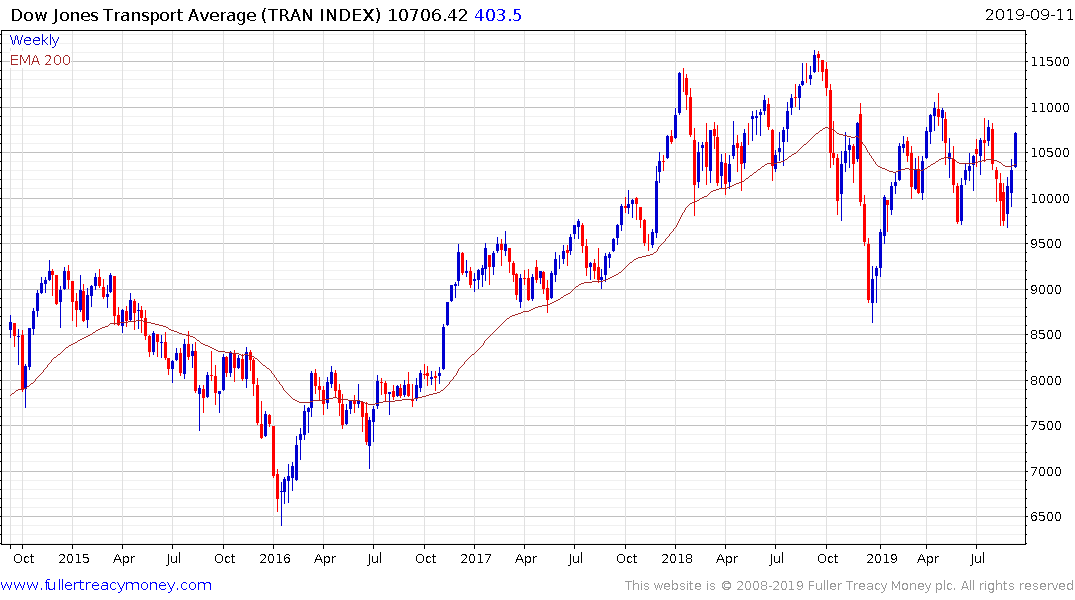Image resolution: width=1075 pixels, height=600 pixels.
Task: Click the 8500 price axis label
Action: [1046, 335]
